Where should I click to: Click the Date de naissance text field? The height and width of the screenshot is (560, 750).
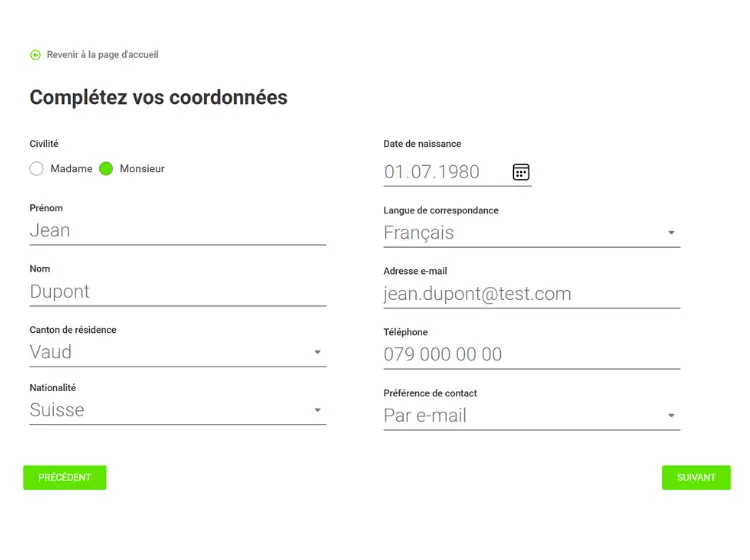pyautogui.click(x=443, y=172)
